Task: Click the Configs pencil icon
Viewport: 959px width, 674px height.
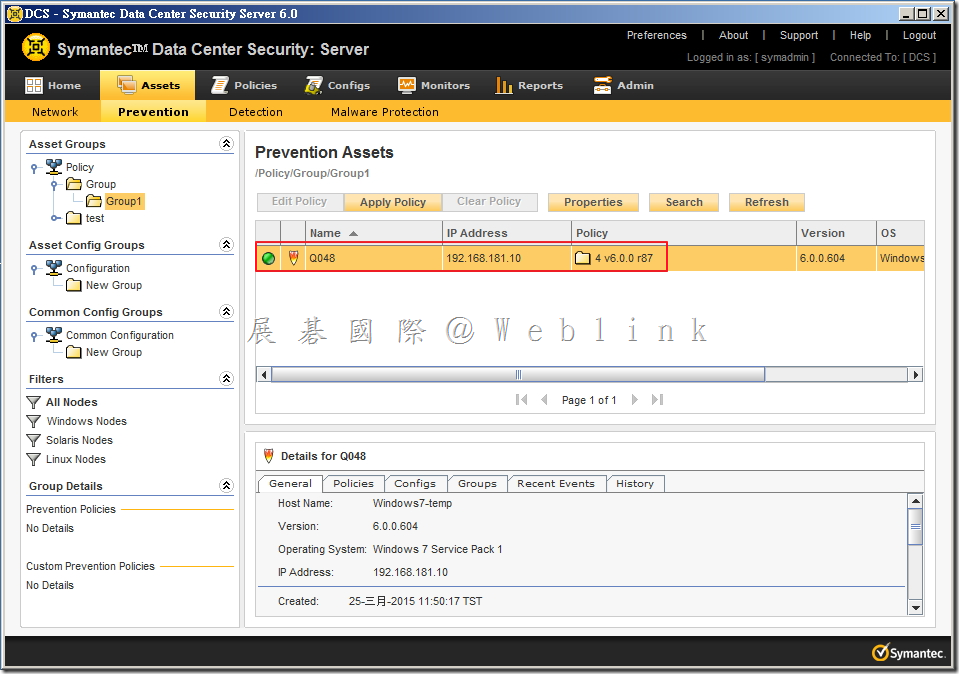Action: 314,86
